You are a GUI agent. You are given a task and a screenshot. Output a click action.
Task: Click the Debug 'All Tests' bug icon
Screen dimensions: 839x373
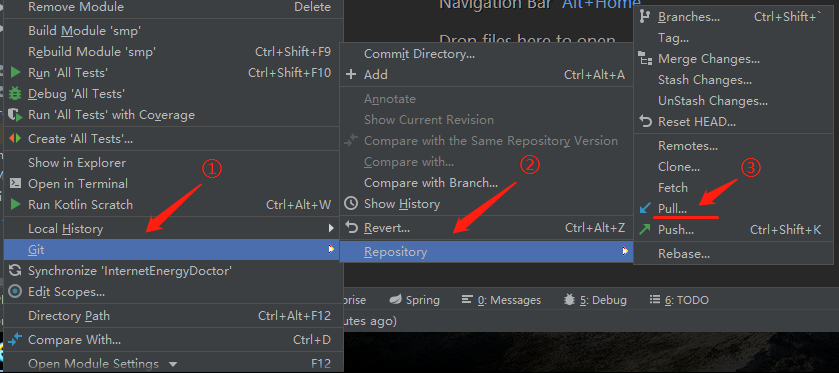tap(16, 94)
